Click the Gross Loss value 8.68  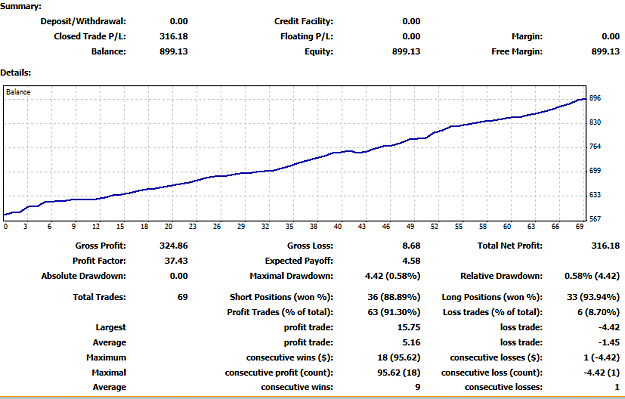[x=411, y=246]
